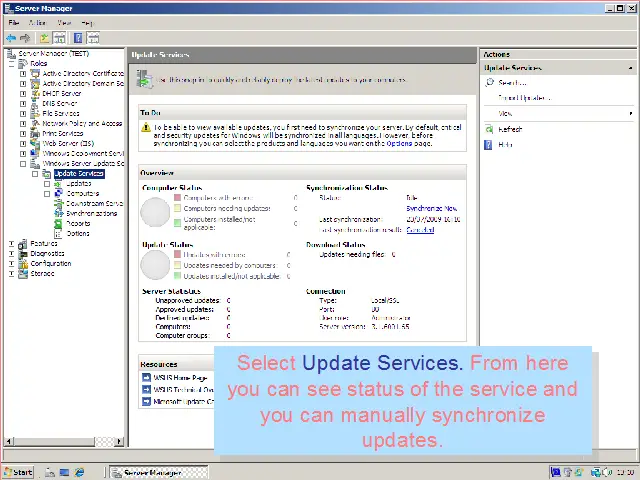
Task: Click the Start button
Action: [x=18, y=472]
